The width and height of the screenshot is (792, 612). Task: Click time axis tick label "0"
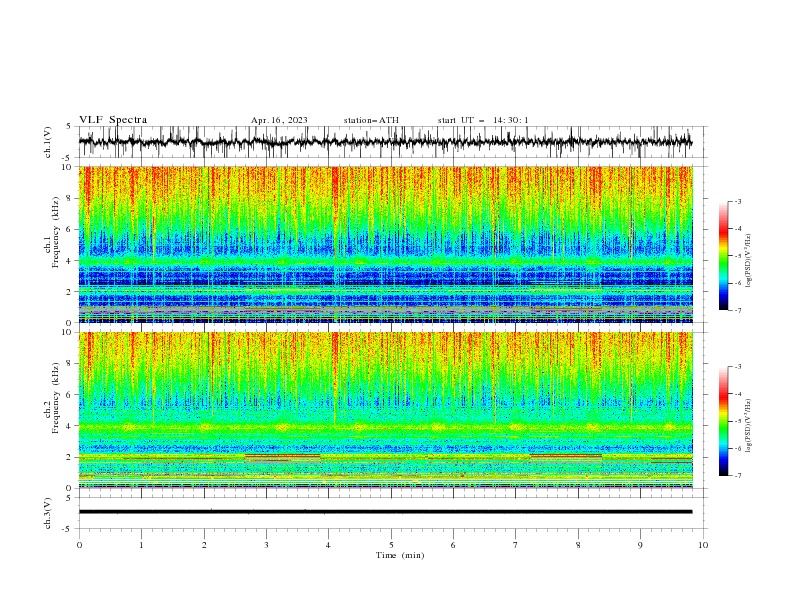click(x=79, y=545)
